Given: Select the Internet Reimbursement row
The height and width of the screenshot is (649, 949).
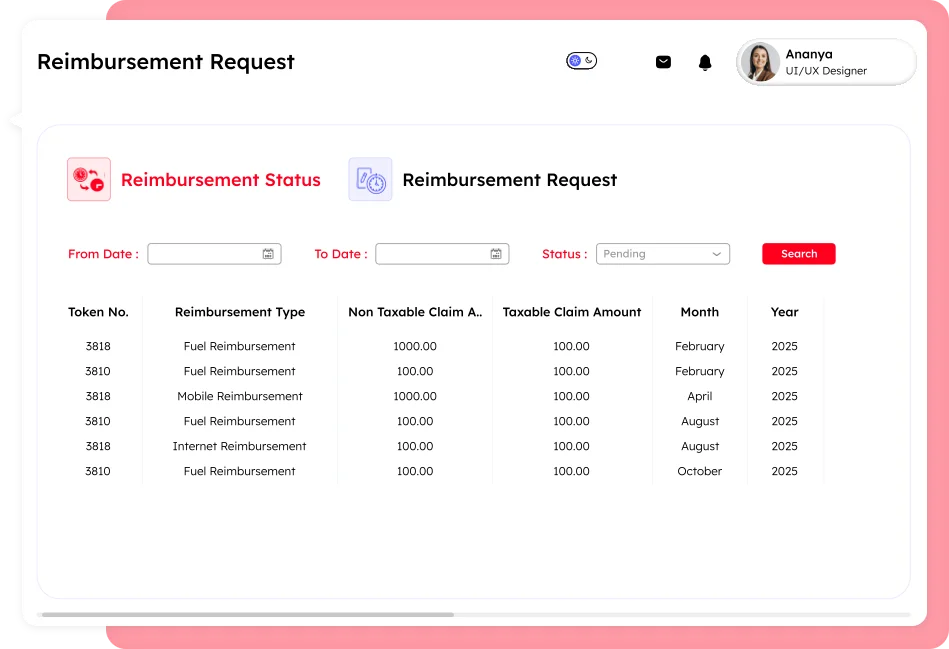Looking at the screenshot, I should tap(240, 446).
